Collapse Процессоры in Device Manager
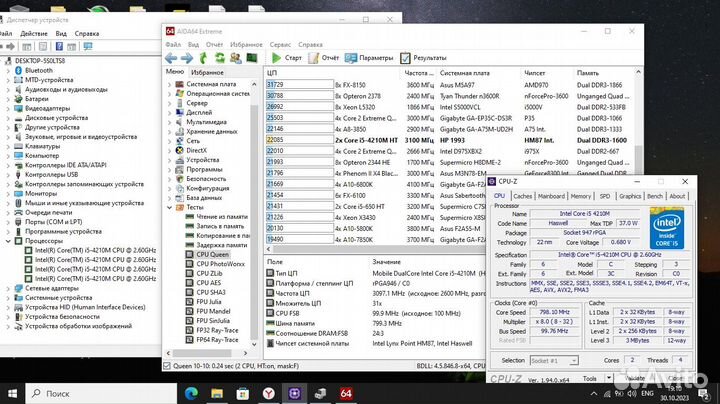720x404 pixels. 8,241
